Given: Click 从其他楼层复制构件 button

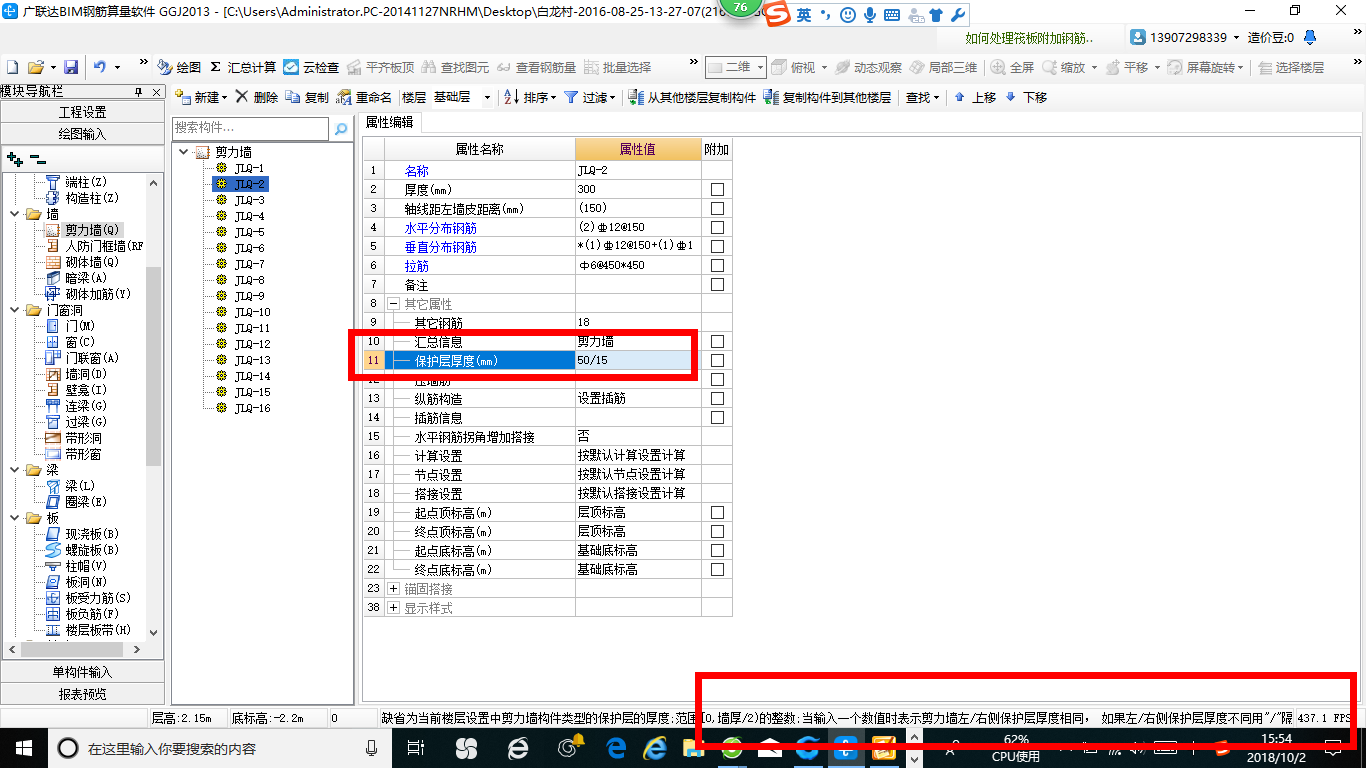Looking at the screenshot, I should click(x=692, y=97).
